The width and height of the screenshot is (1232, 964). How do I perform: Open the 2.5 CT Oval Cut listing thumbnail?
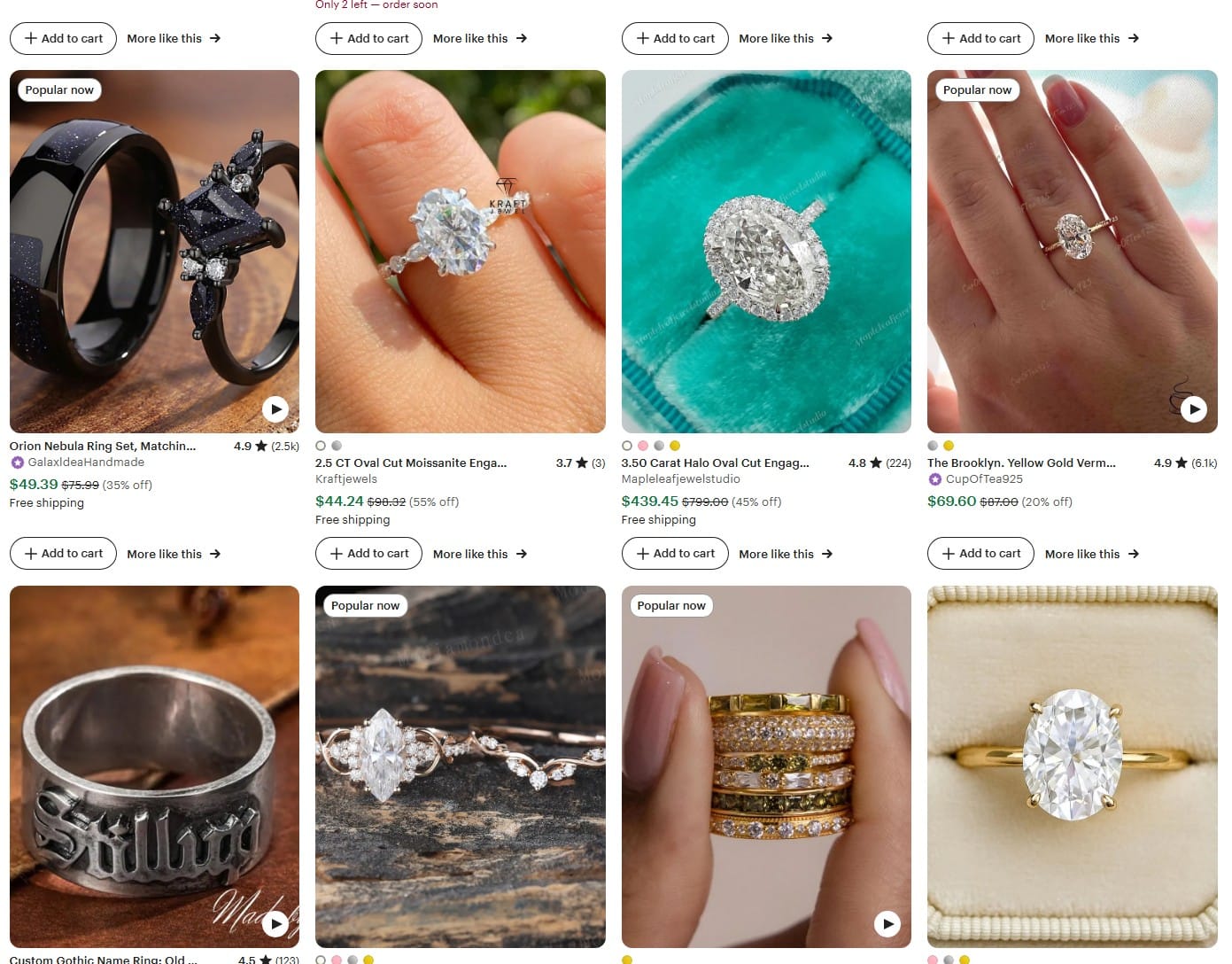[461, 251]
